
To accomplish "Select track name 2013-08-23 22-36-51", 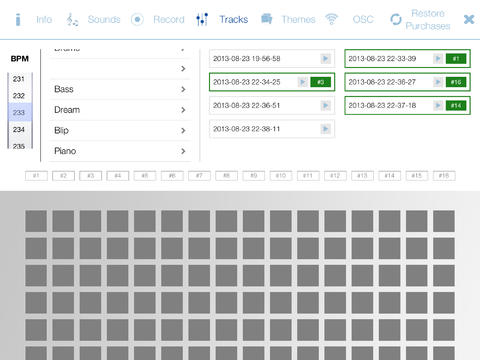I will 247,106.
